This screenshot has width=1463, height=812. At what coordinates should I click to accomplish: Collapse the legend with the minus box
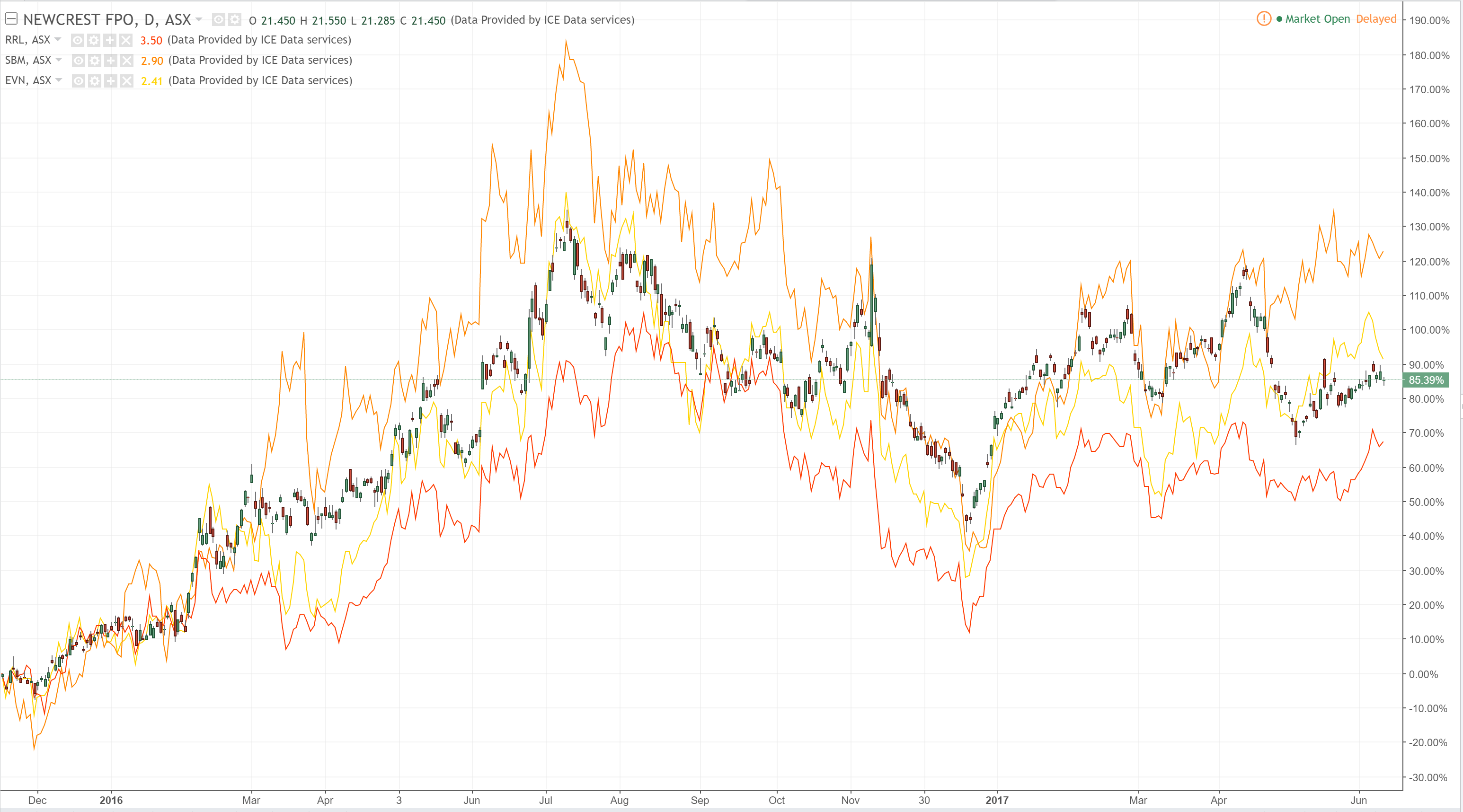pyautogui.click(x=11, y=19)
